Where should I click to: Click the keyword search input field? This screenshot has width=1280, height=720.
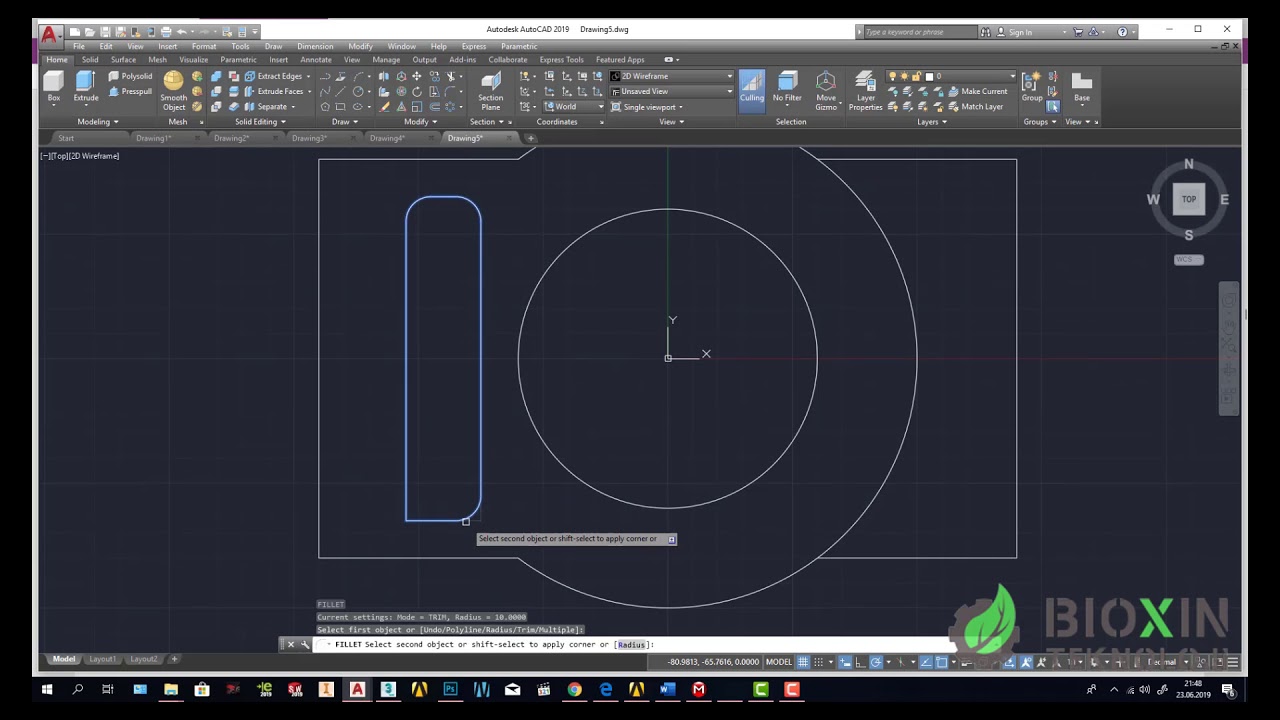click(x=920, y=32)
